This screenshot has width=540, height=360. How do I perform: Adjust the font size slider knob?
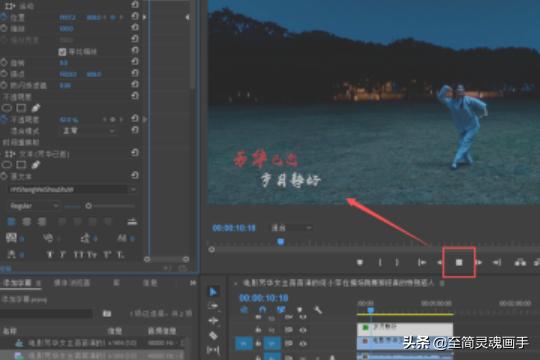tap(89, 206)
